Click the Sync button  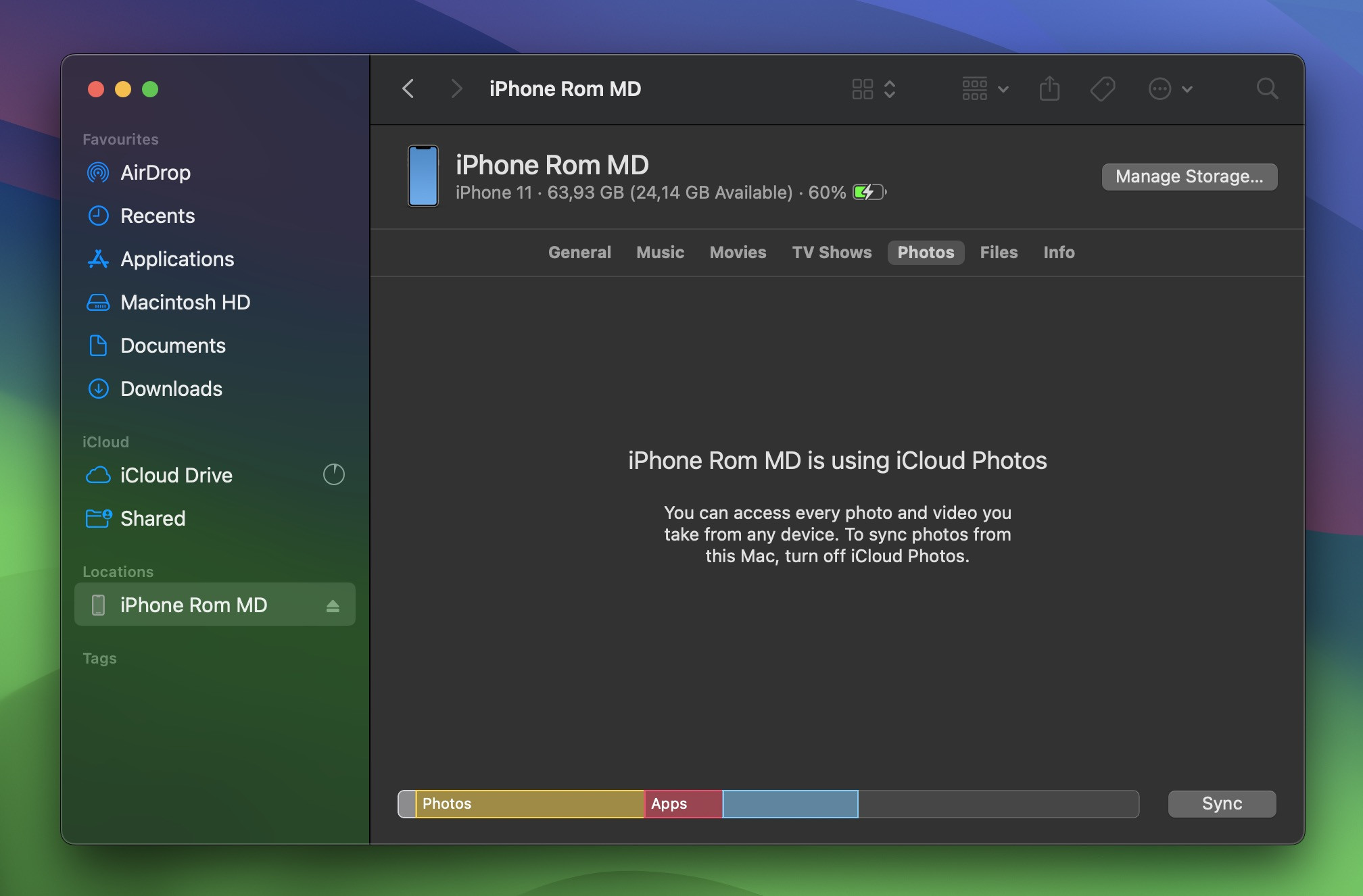point(1222,803)
